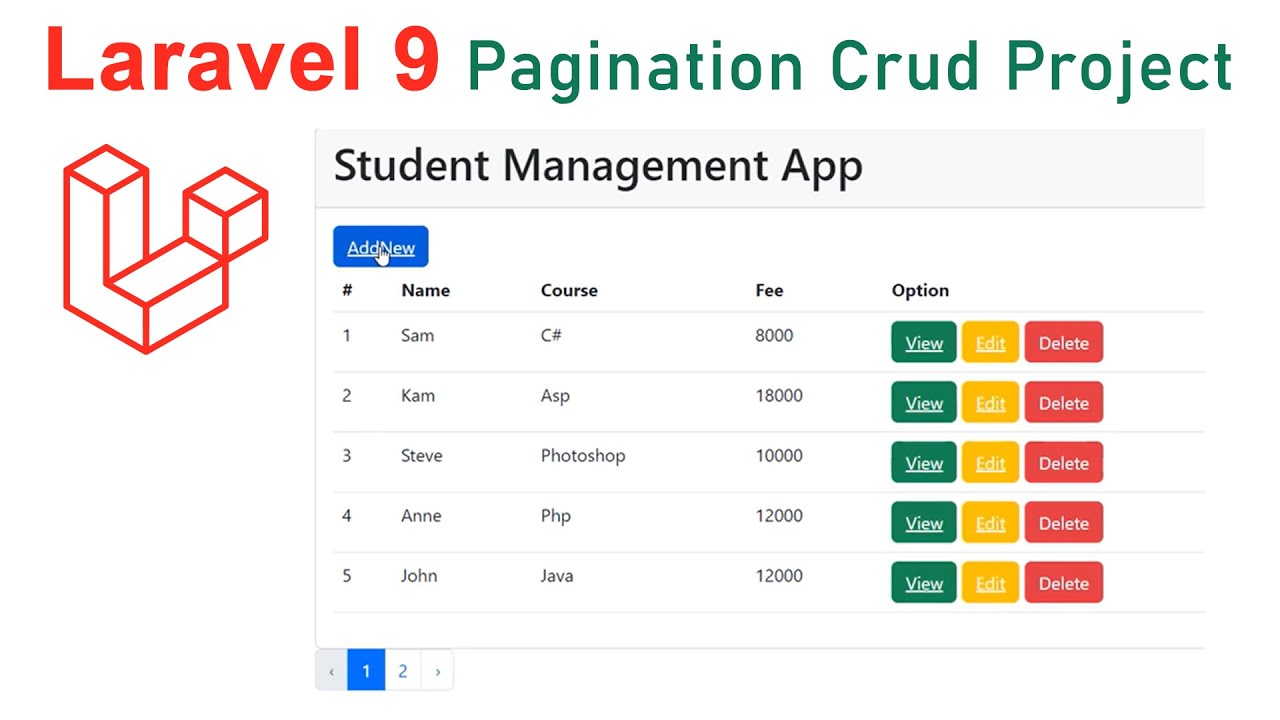
Task: View John's student details
Action: pyautogui.click(x=924, y=583)
